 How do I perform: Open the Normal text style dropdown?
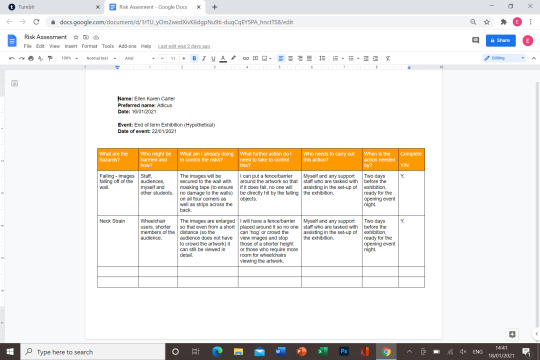[x=101, y=58]
